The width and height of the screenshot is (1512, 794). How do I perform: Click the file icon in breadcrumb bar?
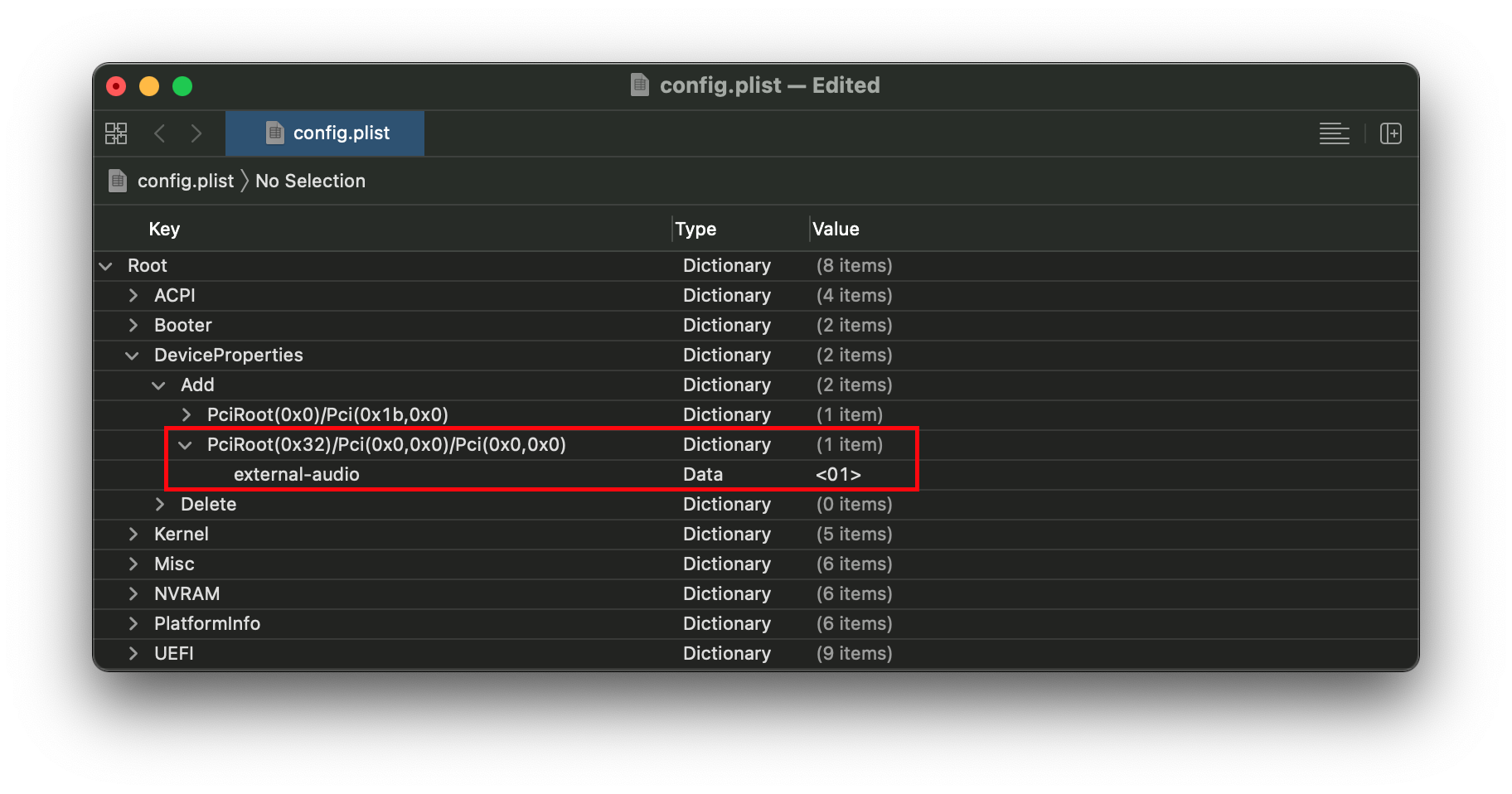[118, 181]
